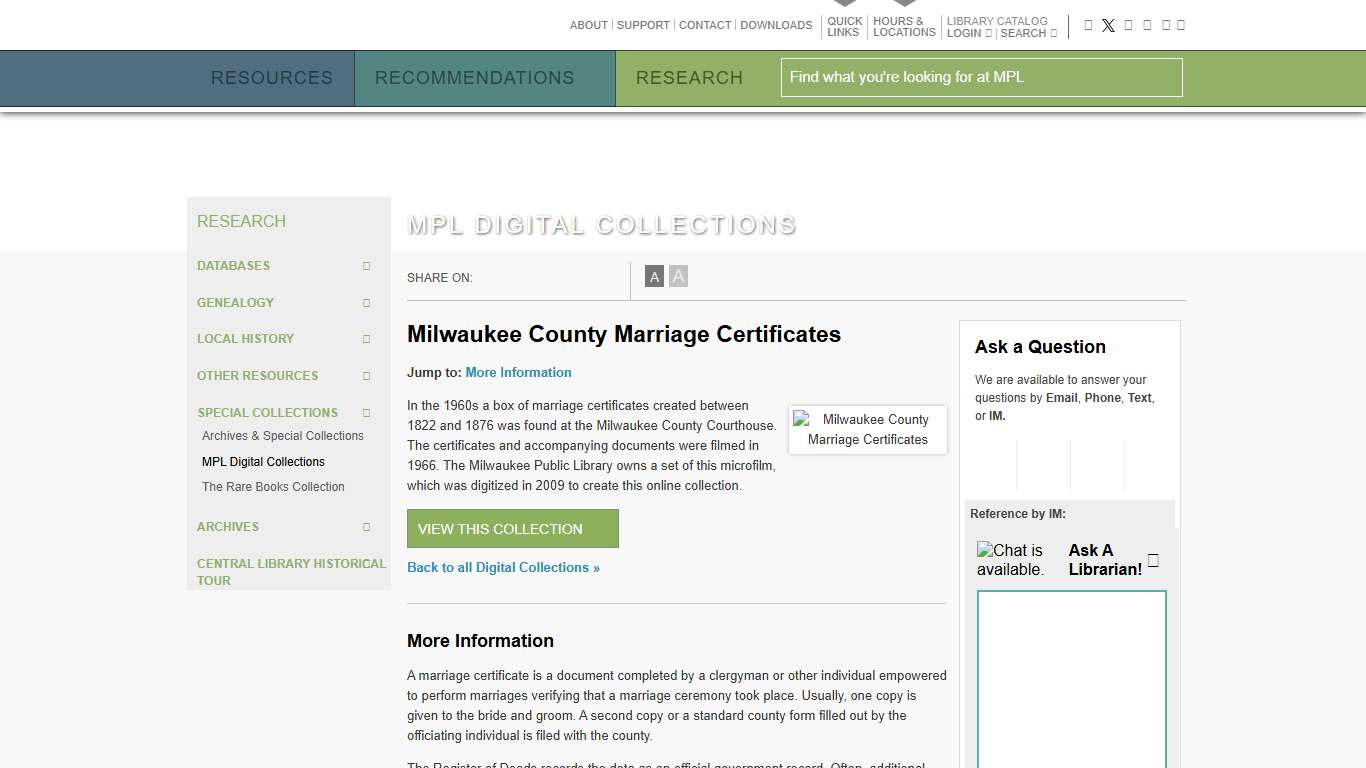Expand the DATABASES sidebar section
Image resolution: width=1366 pixels, height=768 pixels.
click(366, 266)
